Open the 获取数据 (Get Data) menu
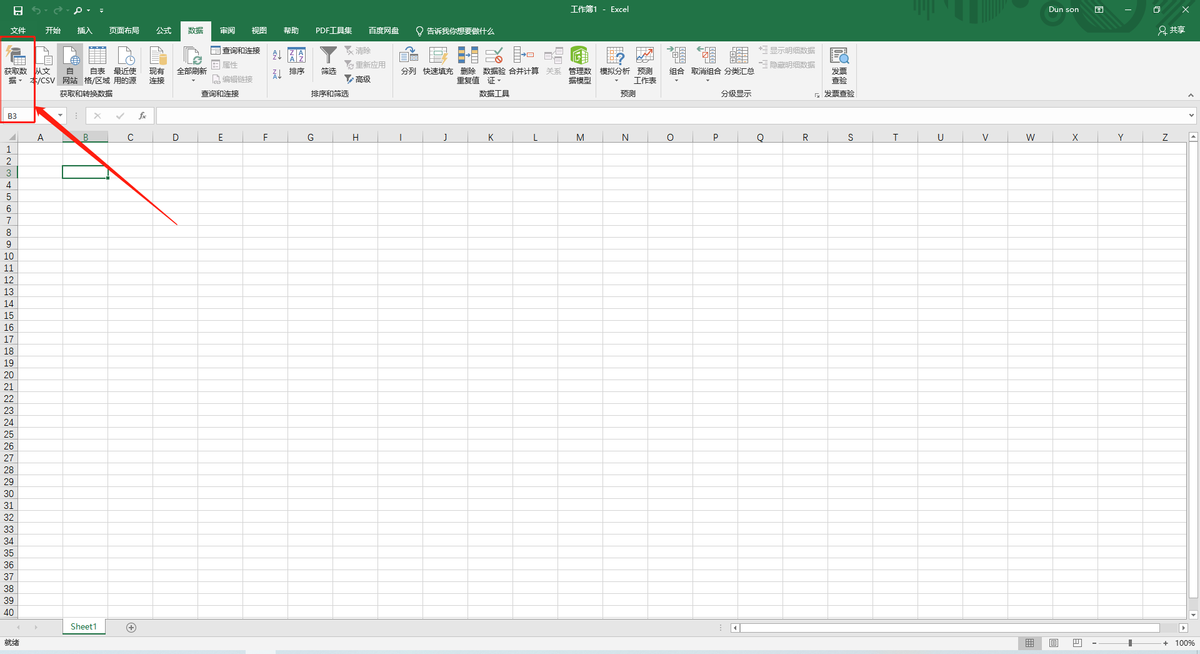 pos(16,63)
